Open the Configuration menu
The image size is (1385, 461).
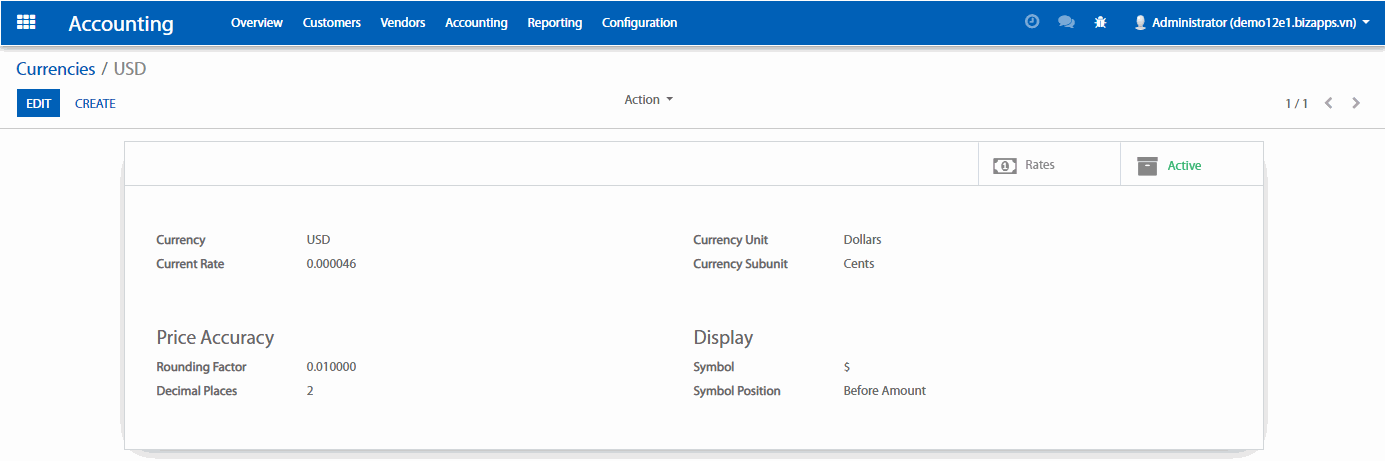639,22
